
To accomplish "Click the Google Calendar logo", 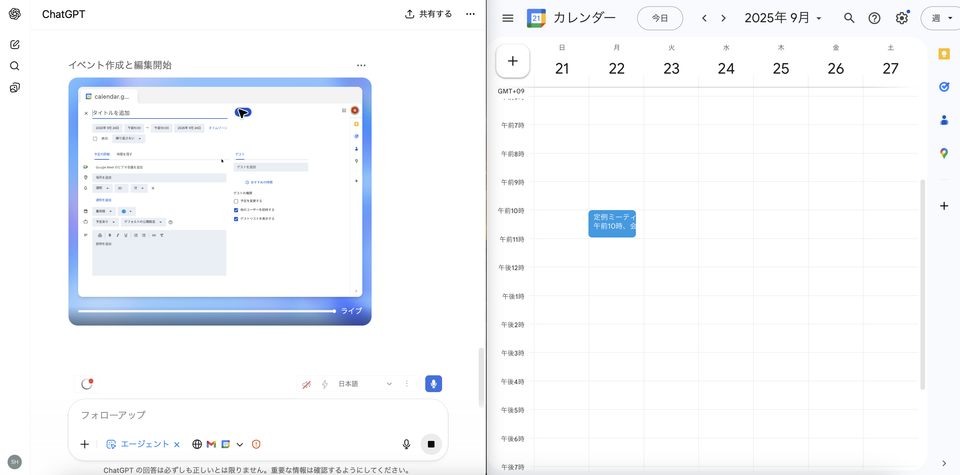I will point(536,18).
